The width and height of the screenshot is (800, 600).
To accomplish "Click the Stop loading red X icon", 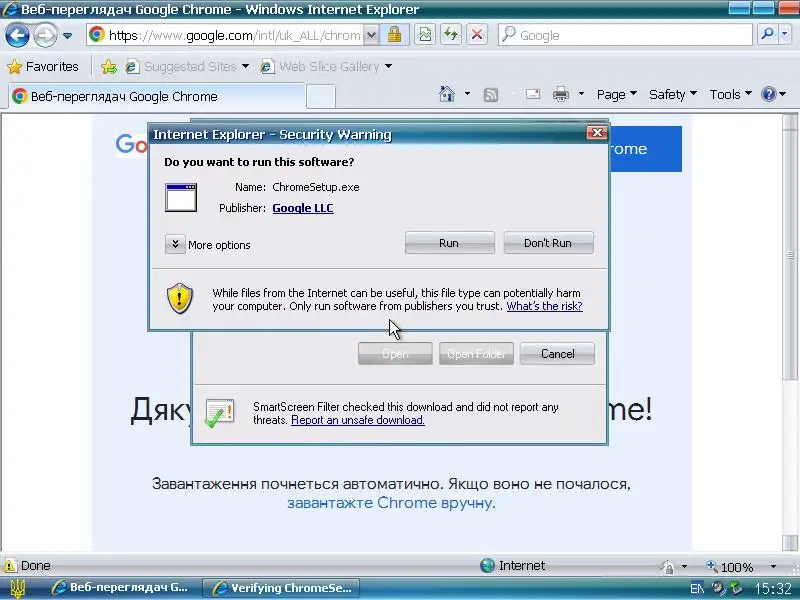I will click(477, 35).
